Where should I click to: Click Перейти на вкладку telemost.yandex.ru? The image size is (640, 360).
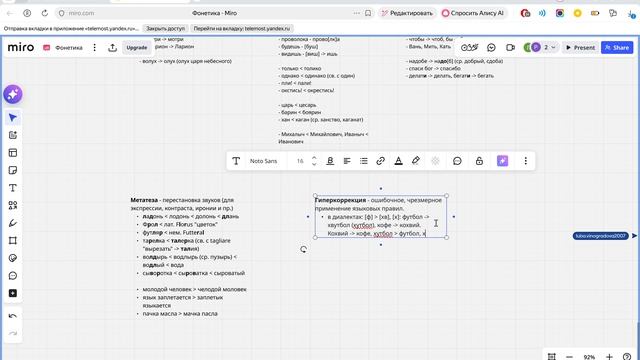point(242,29)
